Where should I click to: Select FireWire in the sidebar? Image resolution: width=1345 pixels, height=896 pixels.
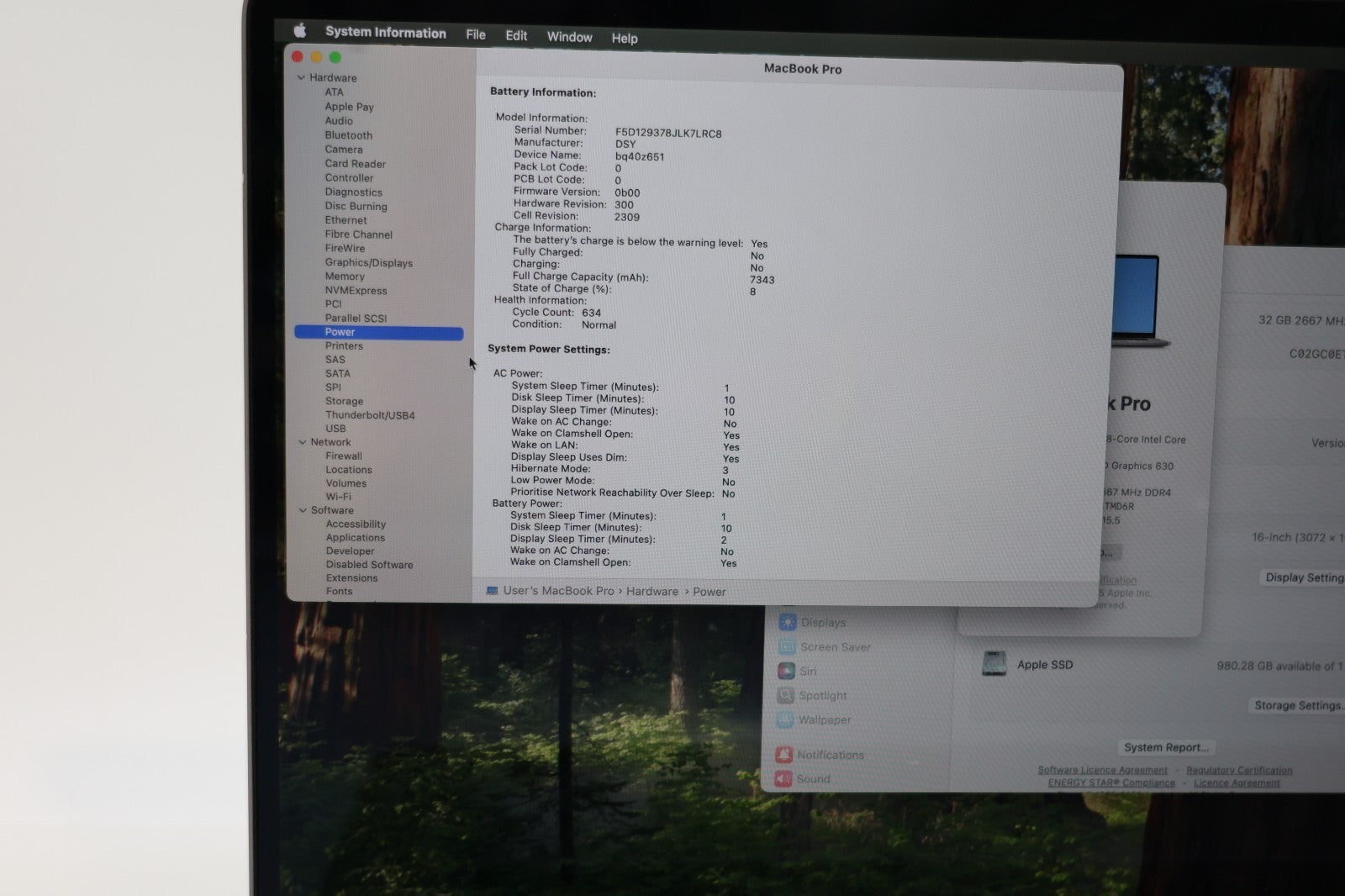coord(345,249)
